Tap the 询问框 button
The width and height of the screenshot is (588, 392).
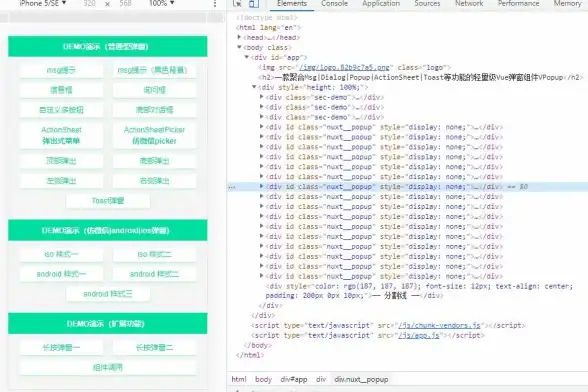pos(154,90)
